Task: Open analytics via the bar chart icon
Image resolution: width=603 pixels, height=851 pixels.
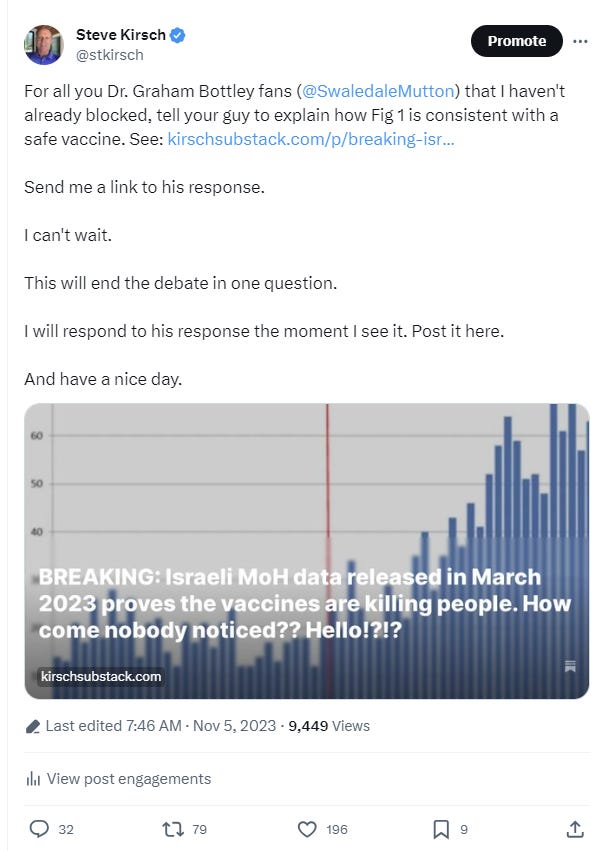Action: click(34, 778)
